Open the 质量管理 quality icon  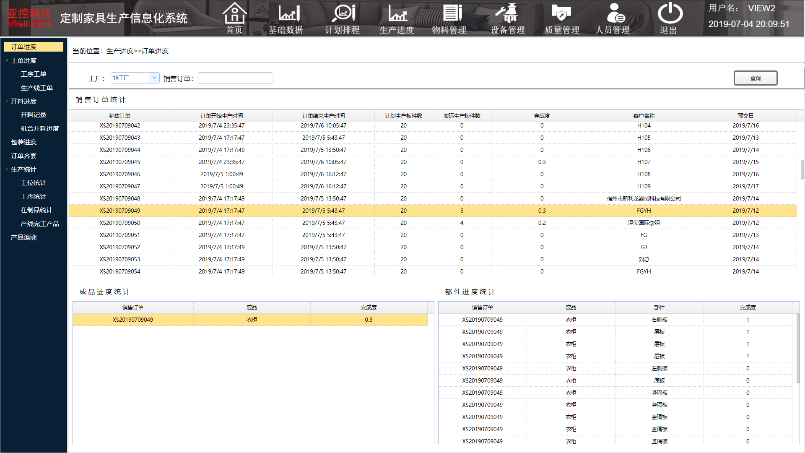point(562,18)
